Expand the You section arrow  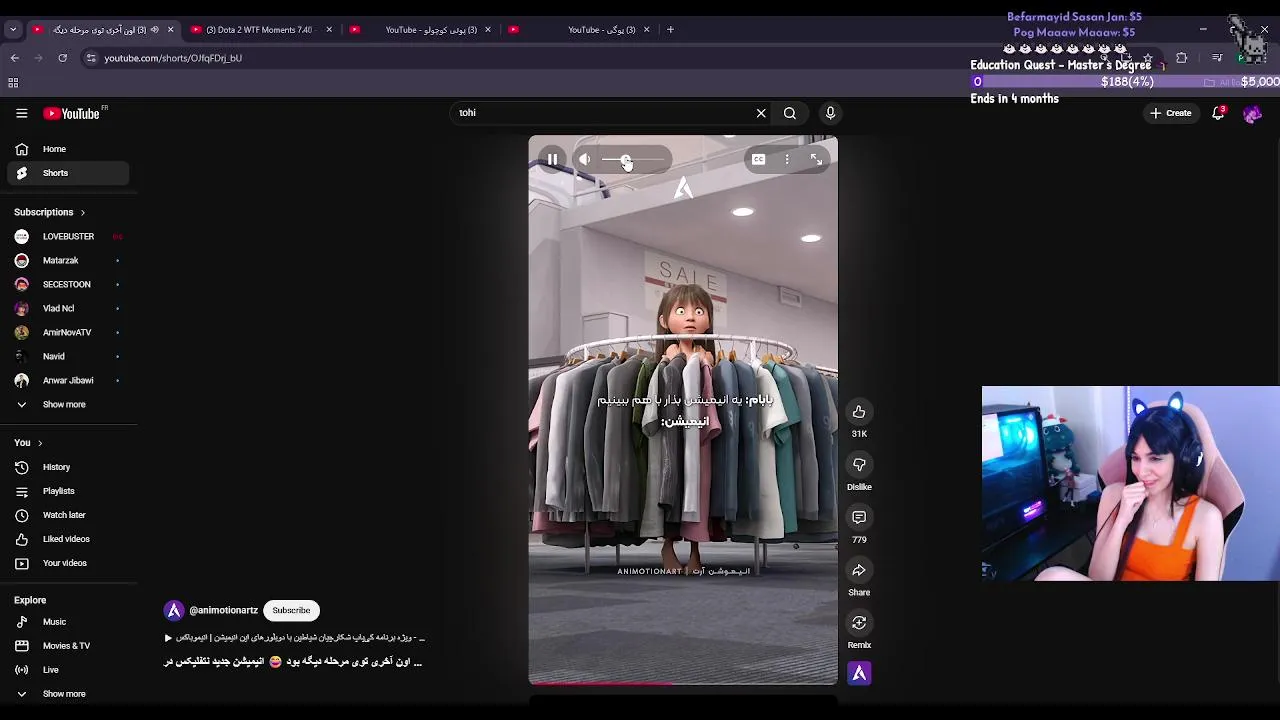point(40,443)
